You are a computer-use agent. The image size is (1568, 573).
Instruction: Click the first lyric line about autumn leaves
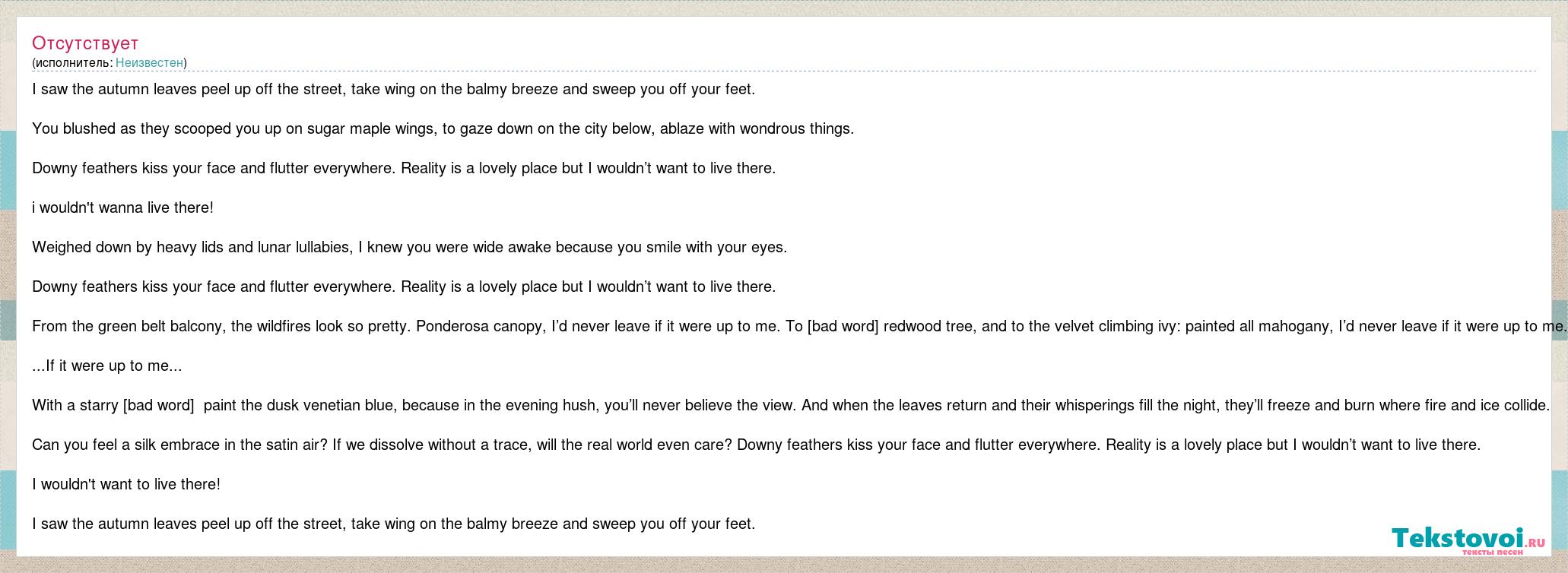pyautogui.click(x=394, y=89)
